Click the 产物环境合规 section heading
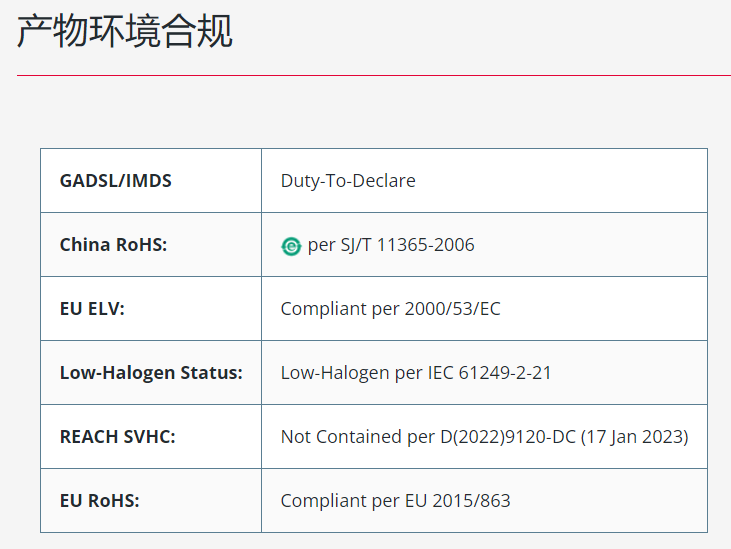Viewport: 731px width, 549px height. tap(124, 31)
